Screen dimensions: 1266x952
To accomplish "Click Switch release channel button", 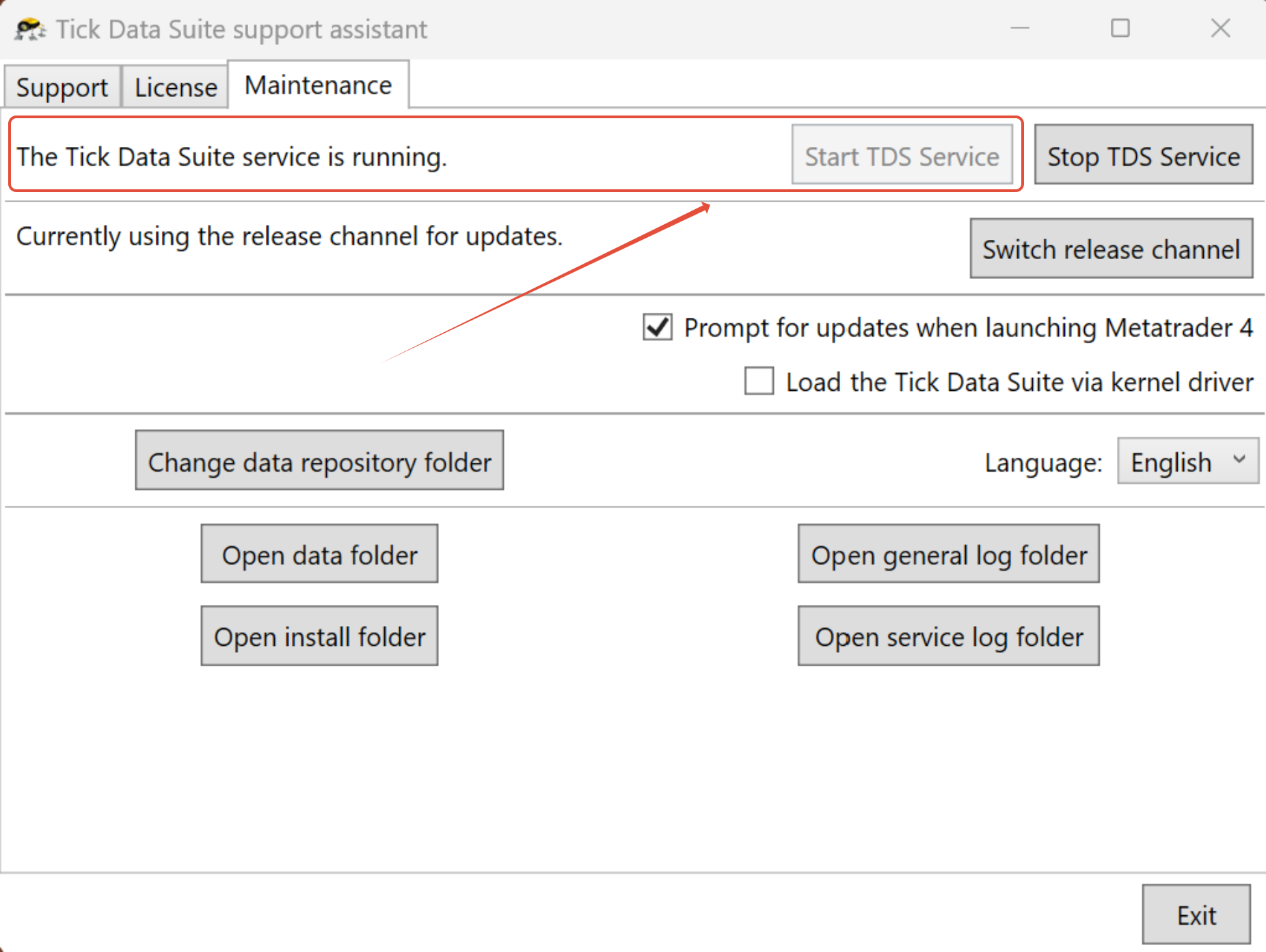I will pyautogui.click(x=1112, y=249).
